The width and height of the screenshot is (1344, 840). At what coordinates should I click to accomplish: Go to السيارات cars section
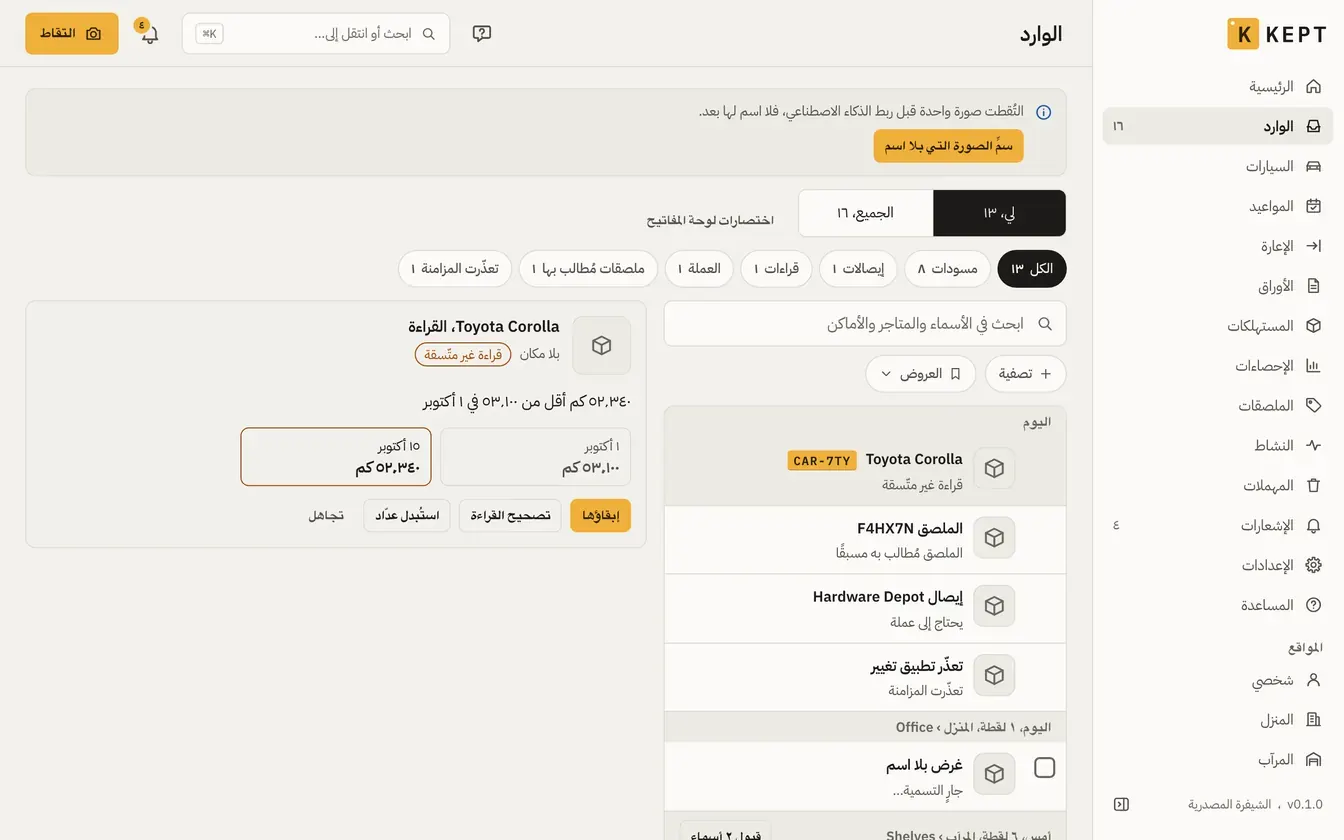[1217, 166]
